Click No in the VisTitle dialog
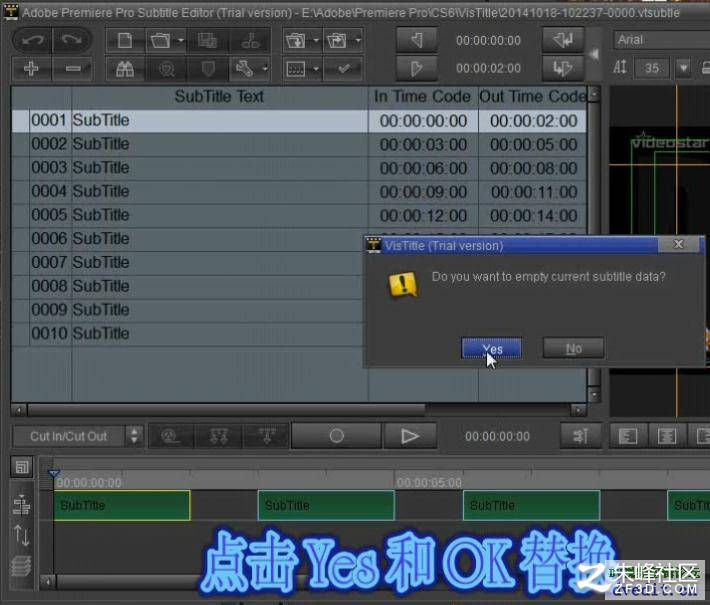710x605 pixels. (573, 349)
